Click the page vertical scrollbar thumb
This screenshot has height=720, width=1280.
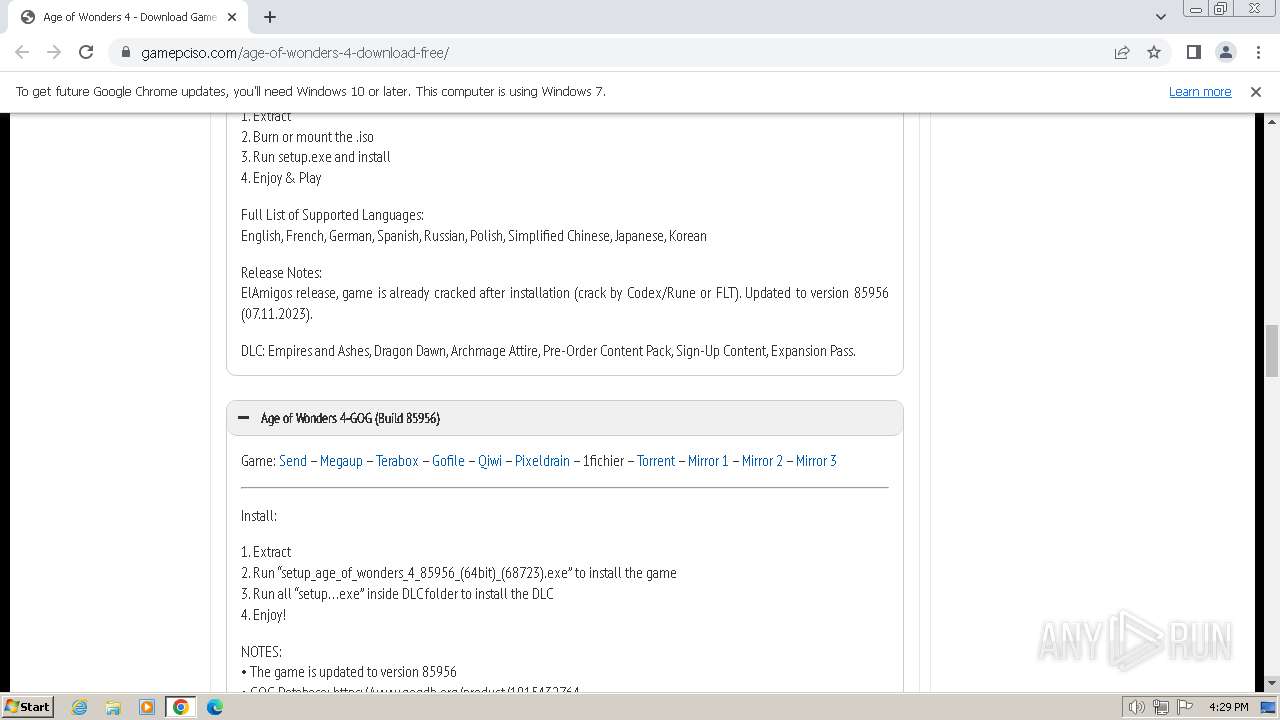[1271, 351]
